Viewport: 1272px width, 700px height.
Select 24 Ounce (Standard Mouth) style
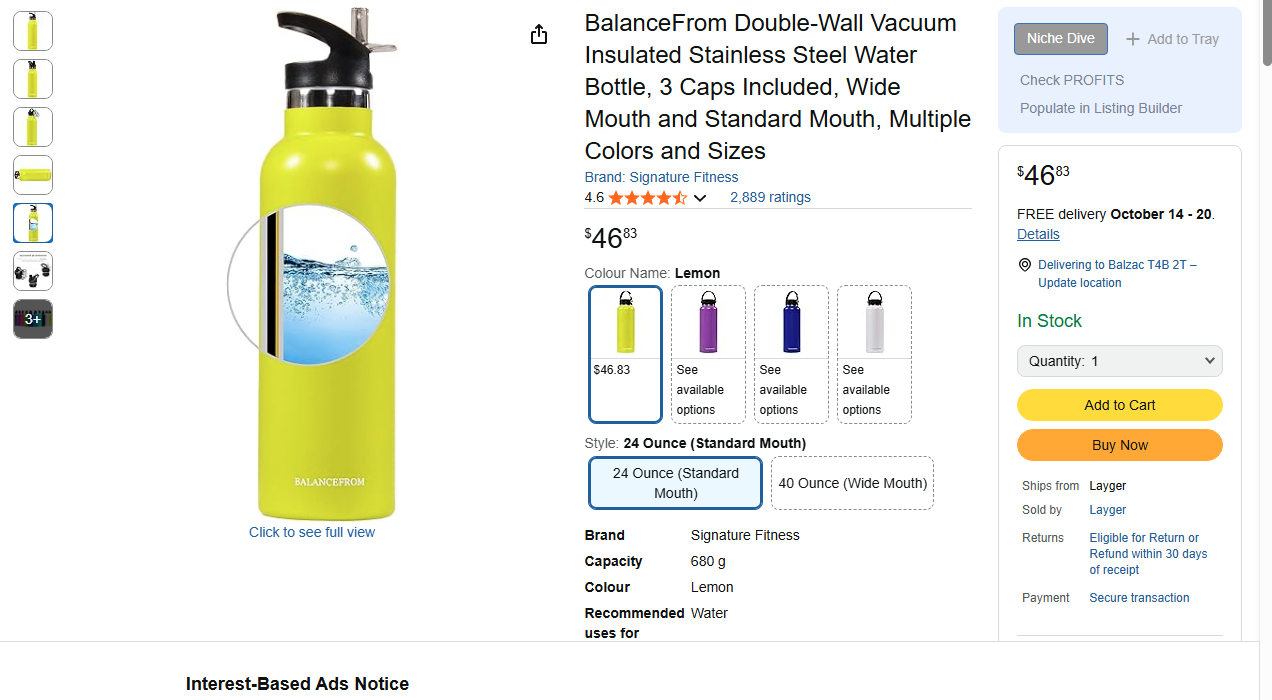(676, 483)
